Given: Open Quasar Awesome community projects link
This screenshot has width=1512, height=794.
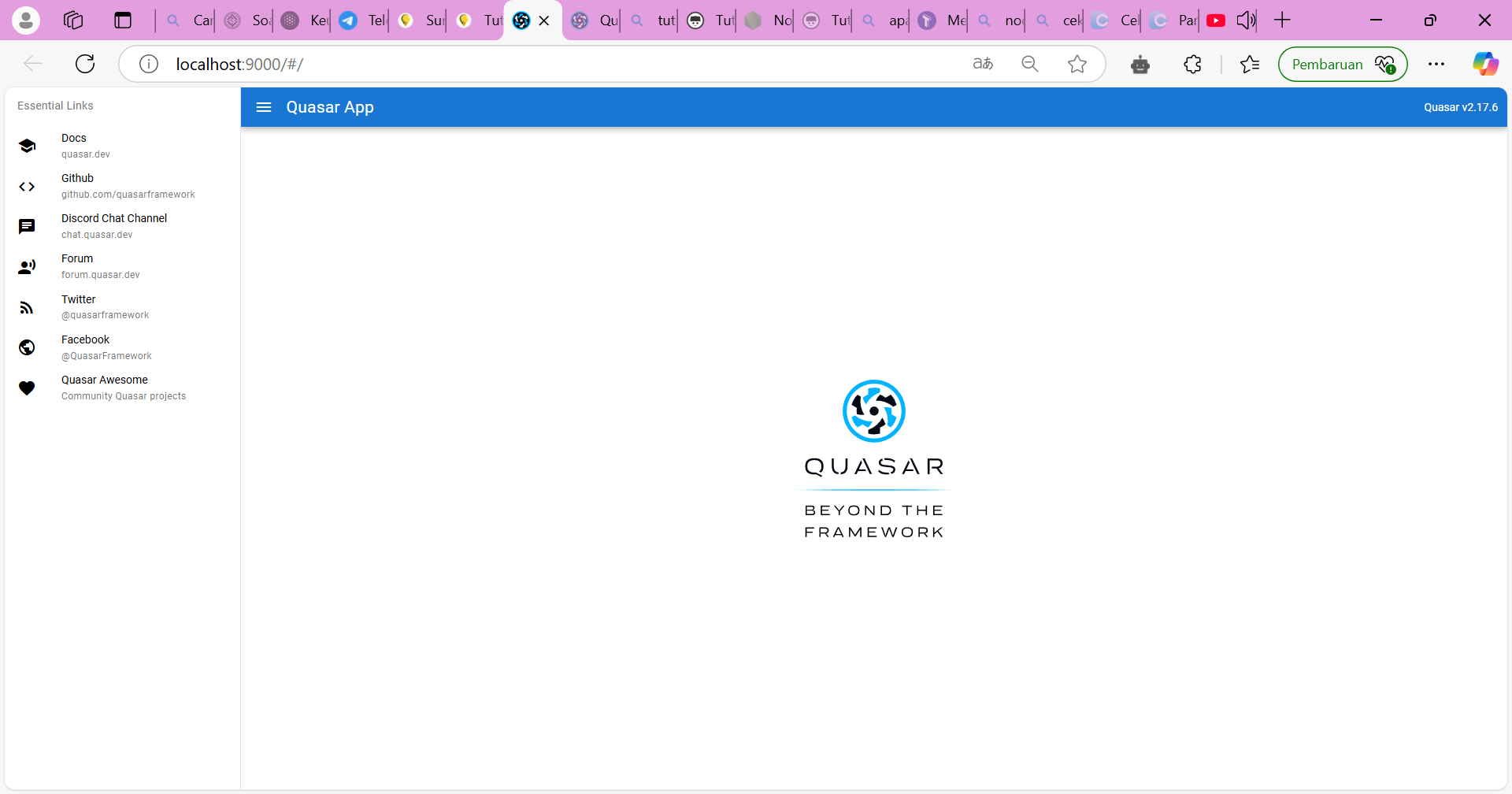Looking at the screenshot, I should tap(122, 388).
